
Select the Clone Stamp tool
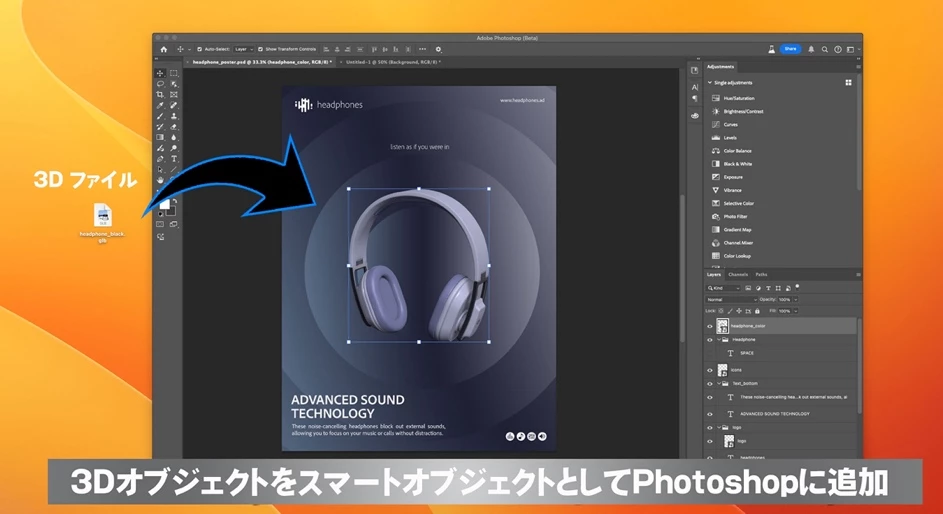pos(174,116)
